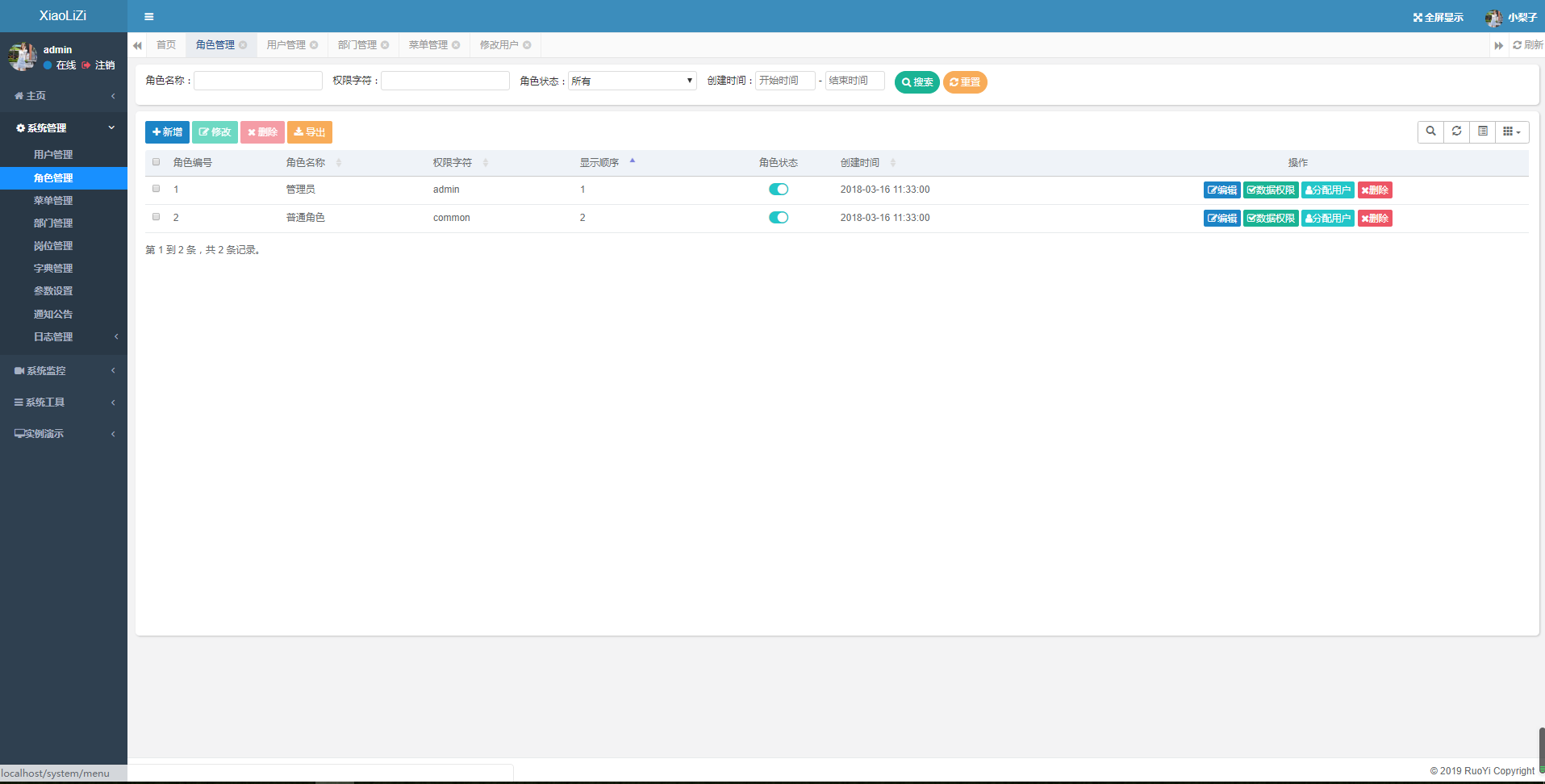Expand the 系统监控 sidebar menu
1545x784 pixels.
click(64, 371)
